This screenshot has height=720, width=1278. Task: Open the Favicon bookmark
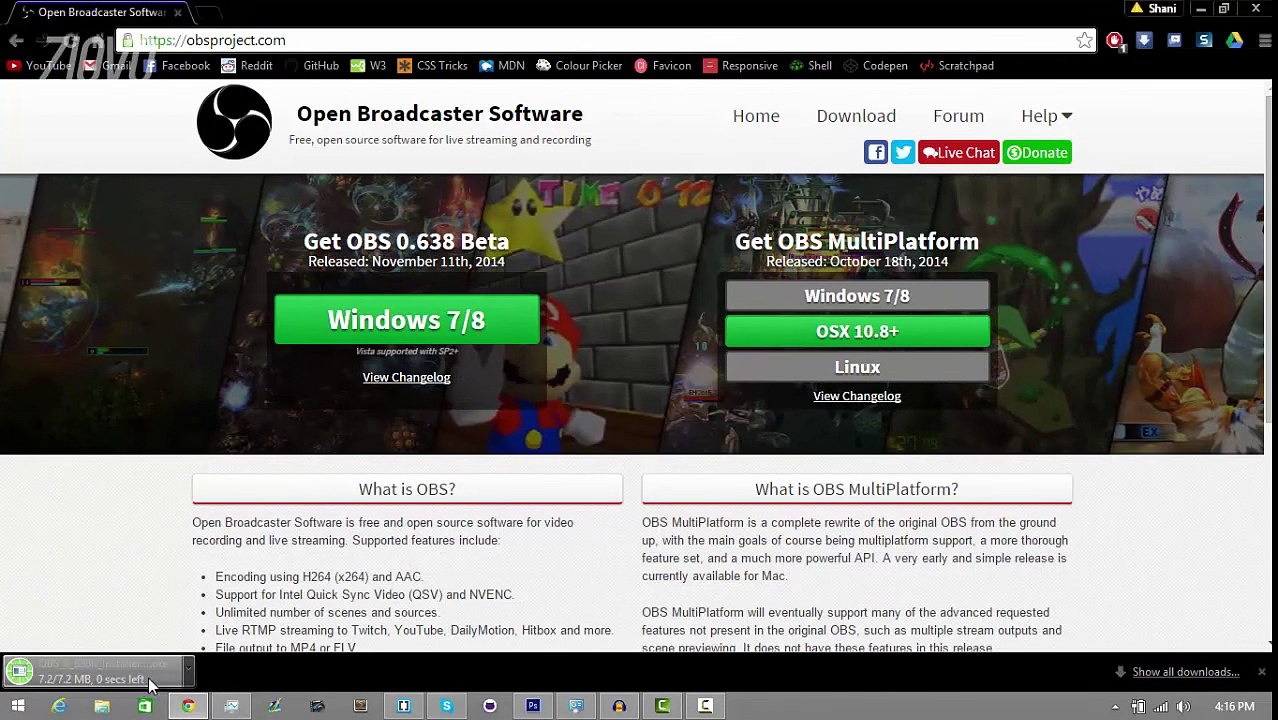coord(662,65)
